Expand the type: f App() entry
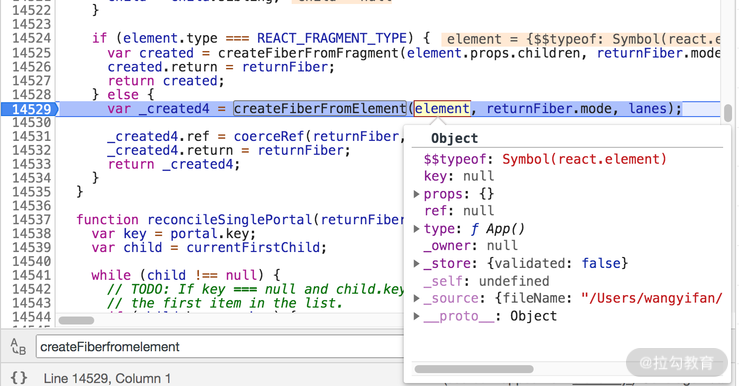Viewport: 739px width, 386px height. coord(416,229)
